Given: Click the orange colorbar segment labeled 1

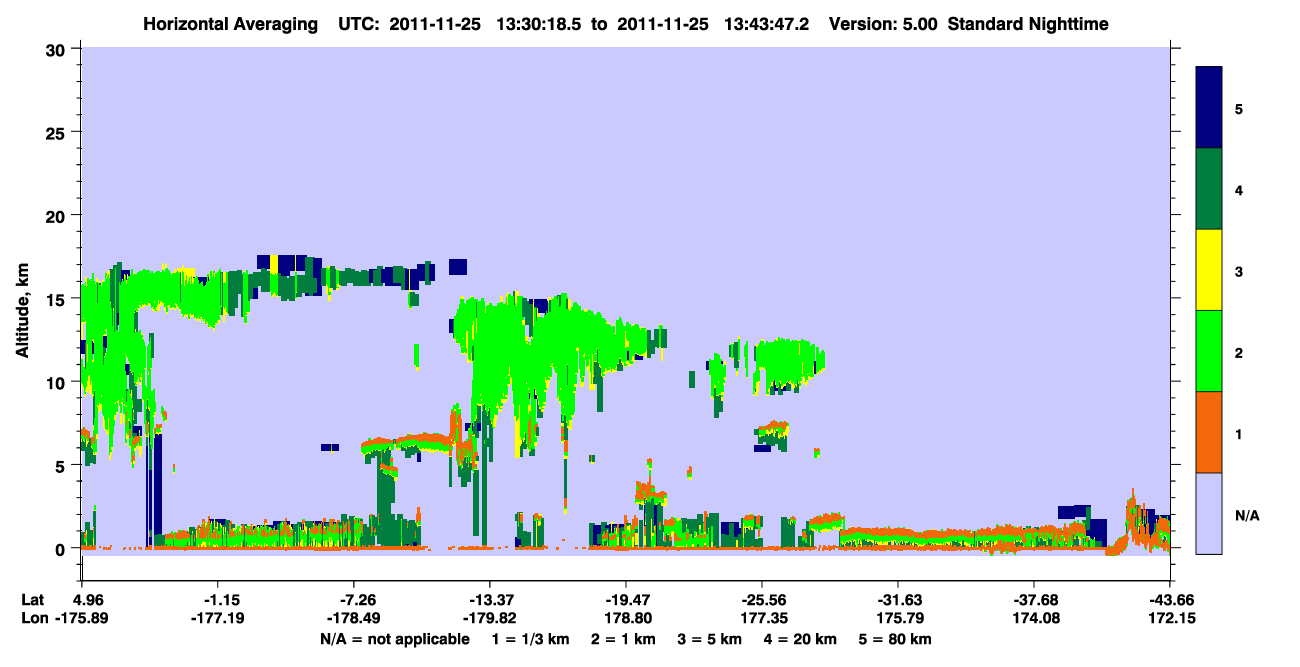Looking at the screenshot, I should click(x=1209, y=432).
